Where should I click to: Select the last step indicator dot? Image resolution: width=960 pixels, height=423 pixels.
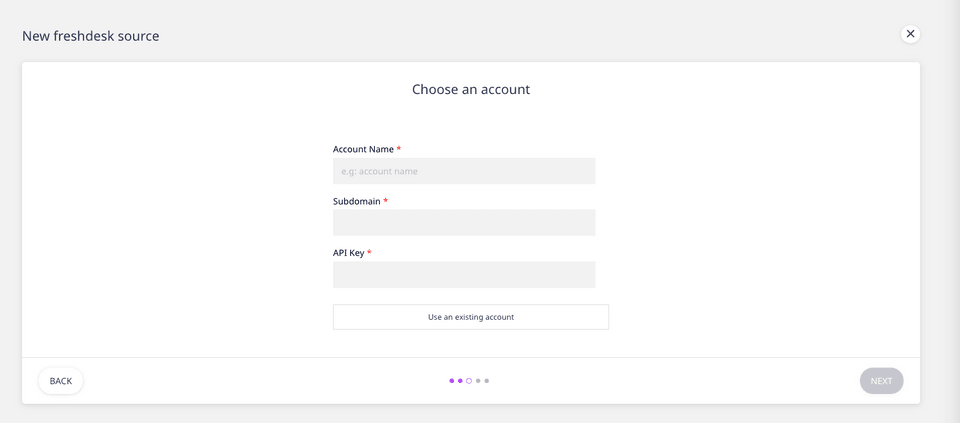tap(487, 381)
